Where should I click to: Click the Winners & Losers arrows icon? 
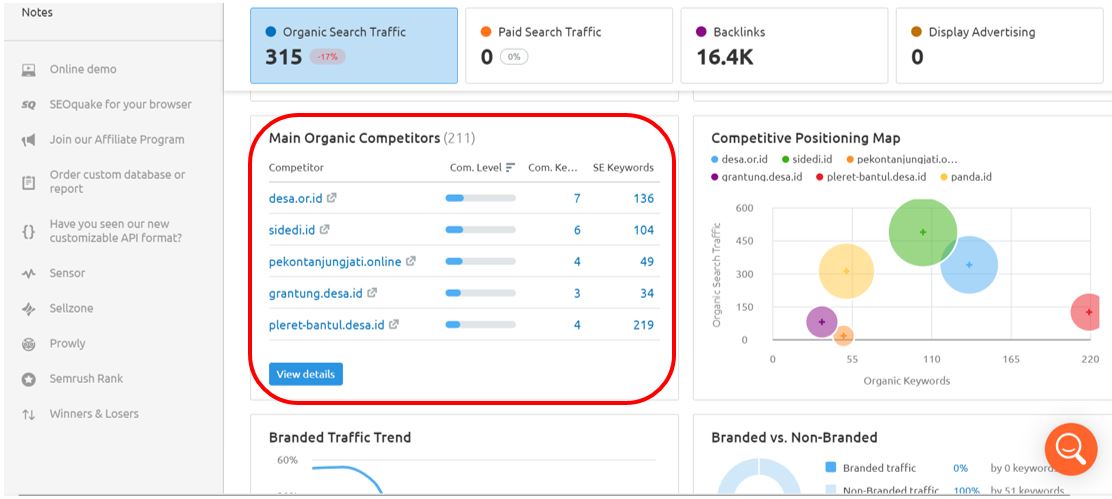28,415
